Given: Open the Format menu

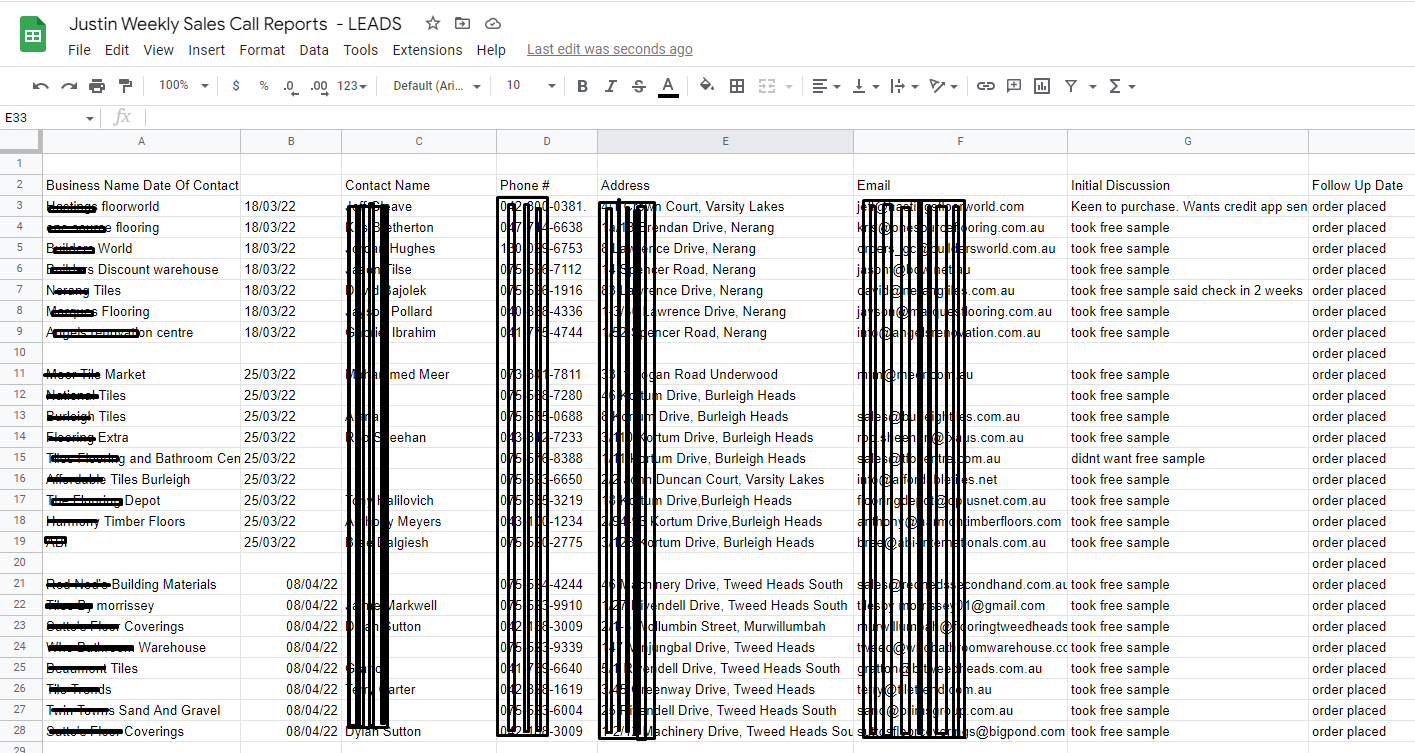Looking at the screenshot, I should pyautogui.click(x=262, y=50).
